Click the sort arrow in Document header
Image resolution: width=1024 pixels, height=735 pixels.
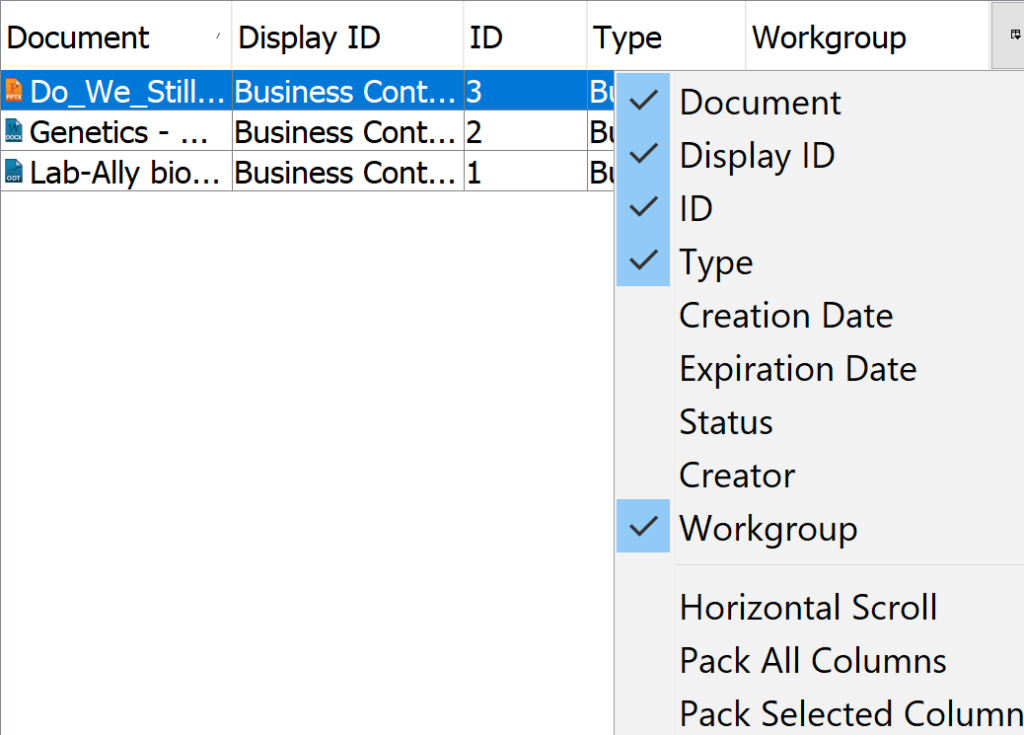click(219, 36)
